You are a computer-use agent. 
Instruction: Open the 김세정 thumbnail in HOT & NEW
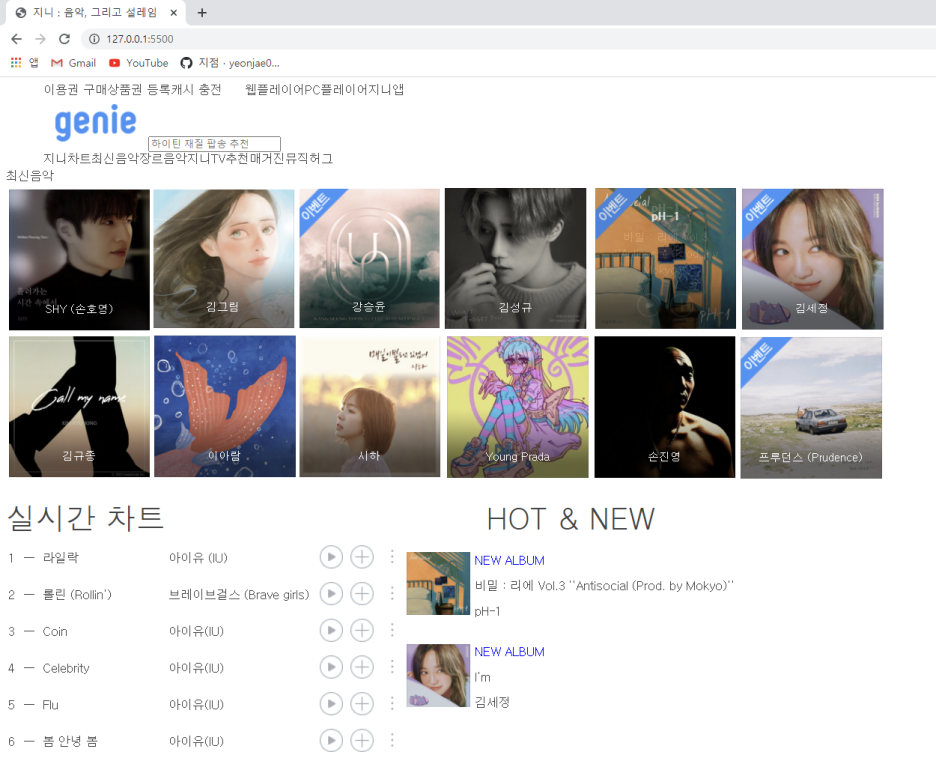pyautogui.click(x=438, y=676)
